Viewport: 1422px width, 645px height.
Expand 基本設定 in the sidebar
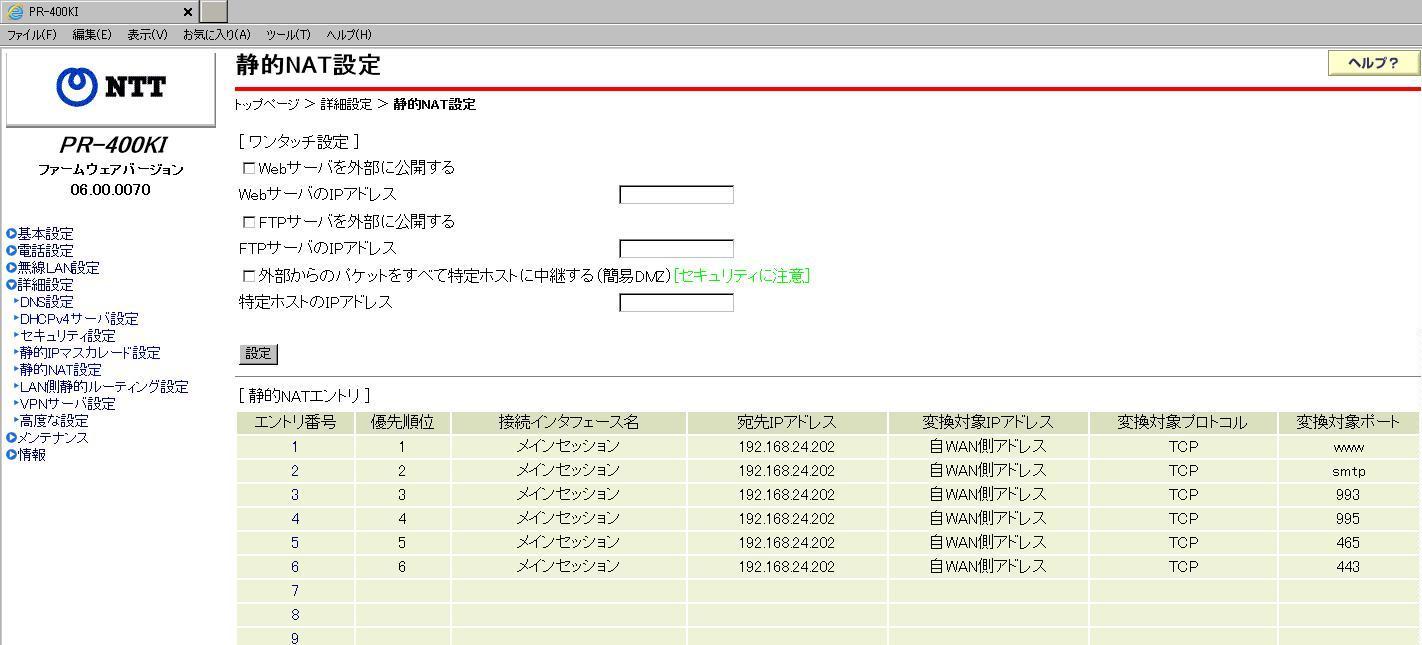coord(45,234)
